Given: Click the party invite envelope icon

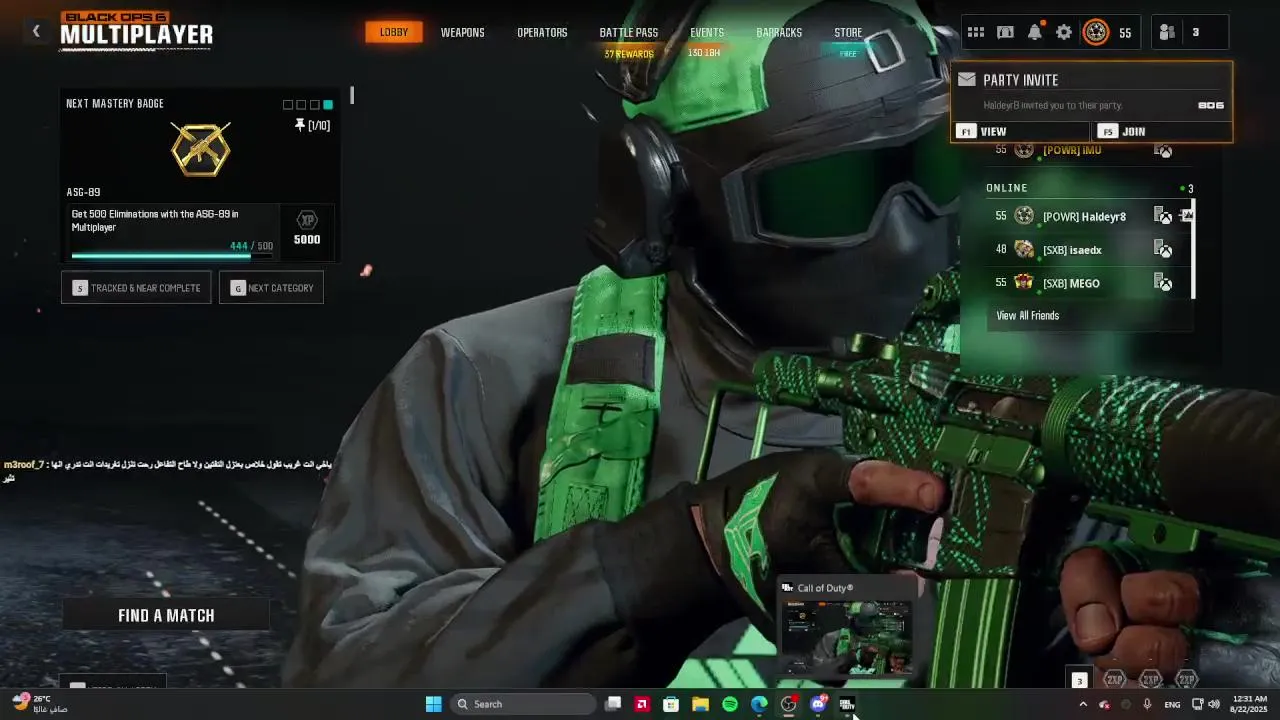Looking at the screenshot, I should tap(966, 80).
